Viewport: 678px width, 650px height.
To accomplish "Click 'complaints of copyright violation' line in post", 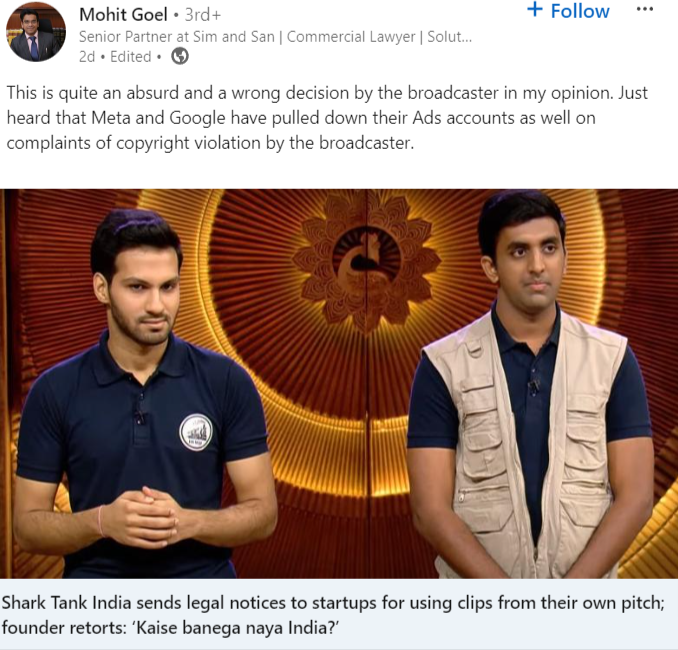I will point(210,143).
